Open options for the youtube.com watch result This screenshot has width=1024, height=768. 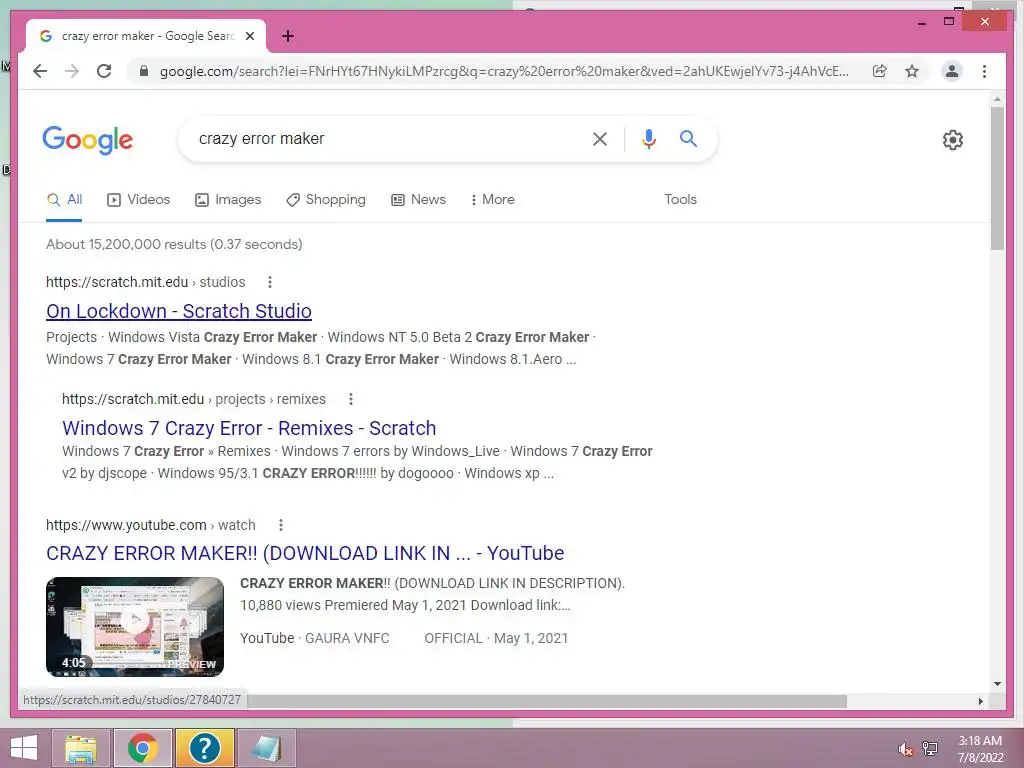281,525
